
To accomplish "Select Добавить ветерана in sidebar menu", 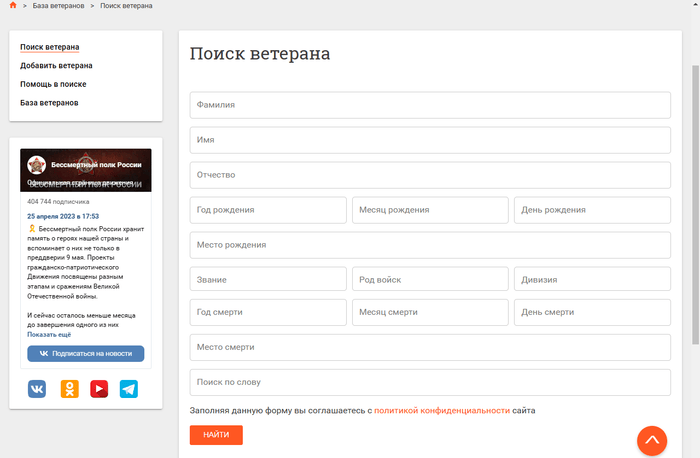I will tap(56, 66).
